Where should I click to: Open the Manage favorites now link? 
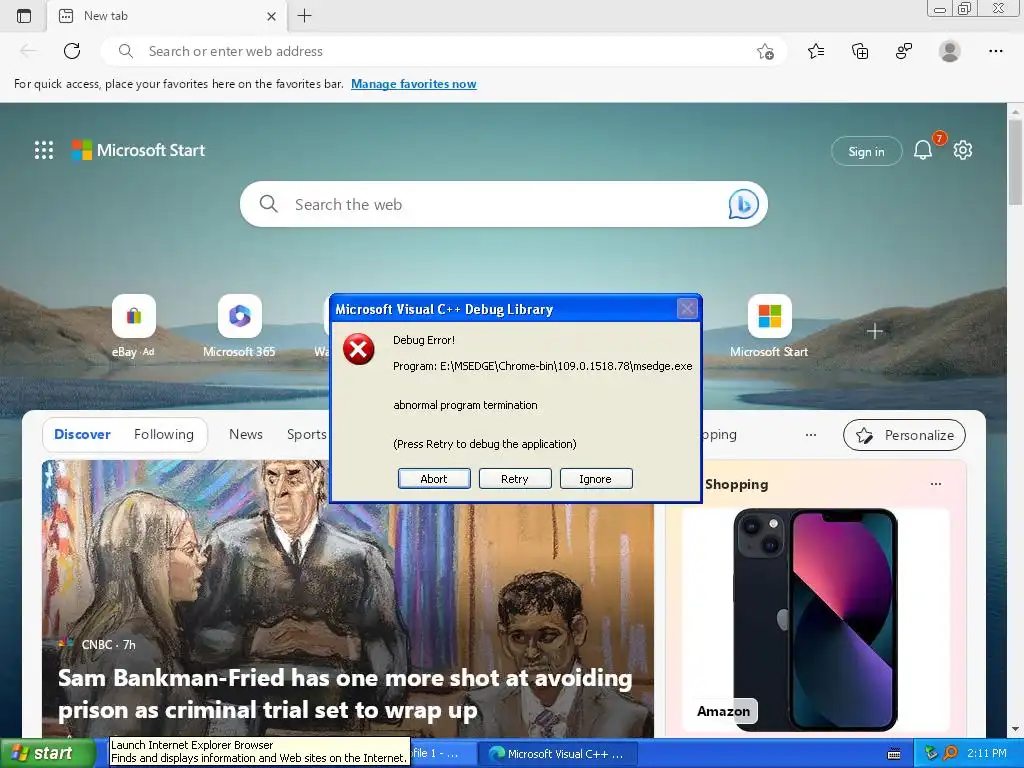[413, 84]
